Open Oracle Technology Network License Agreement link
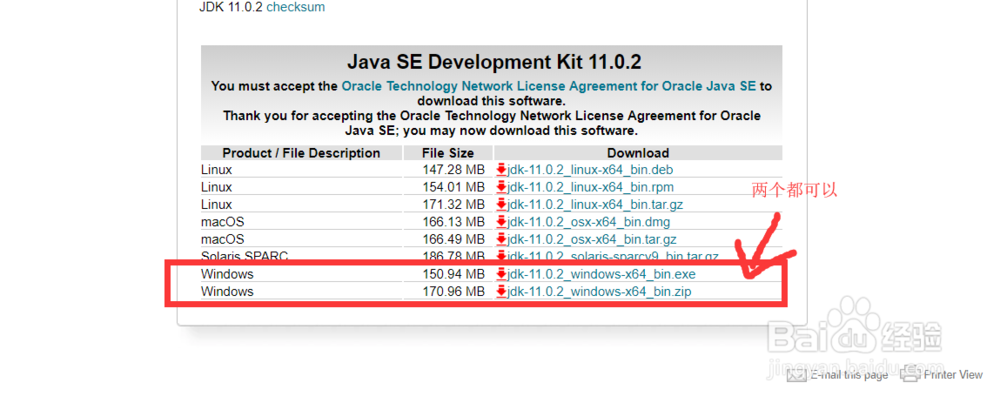1000x403 pixels. point(548,86)
